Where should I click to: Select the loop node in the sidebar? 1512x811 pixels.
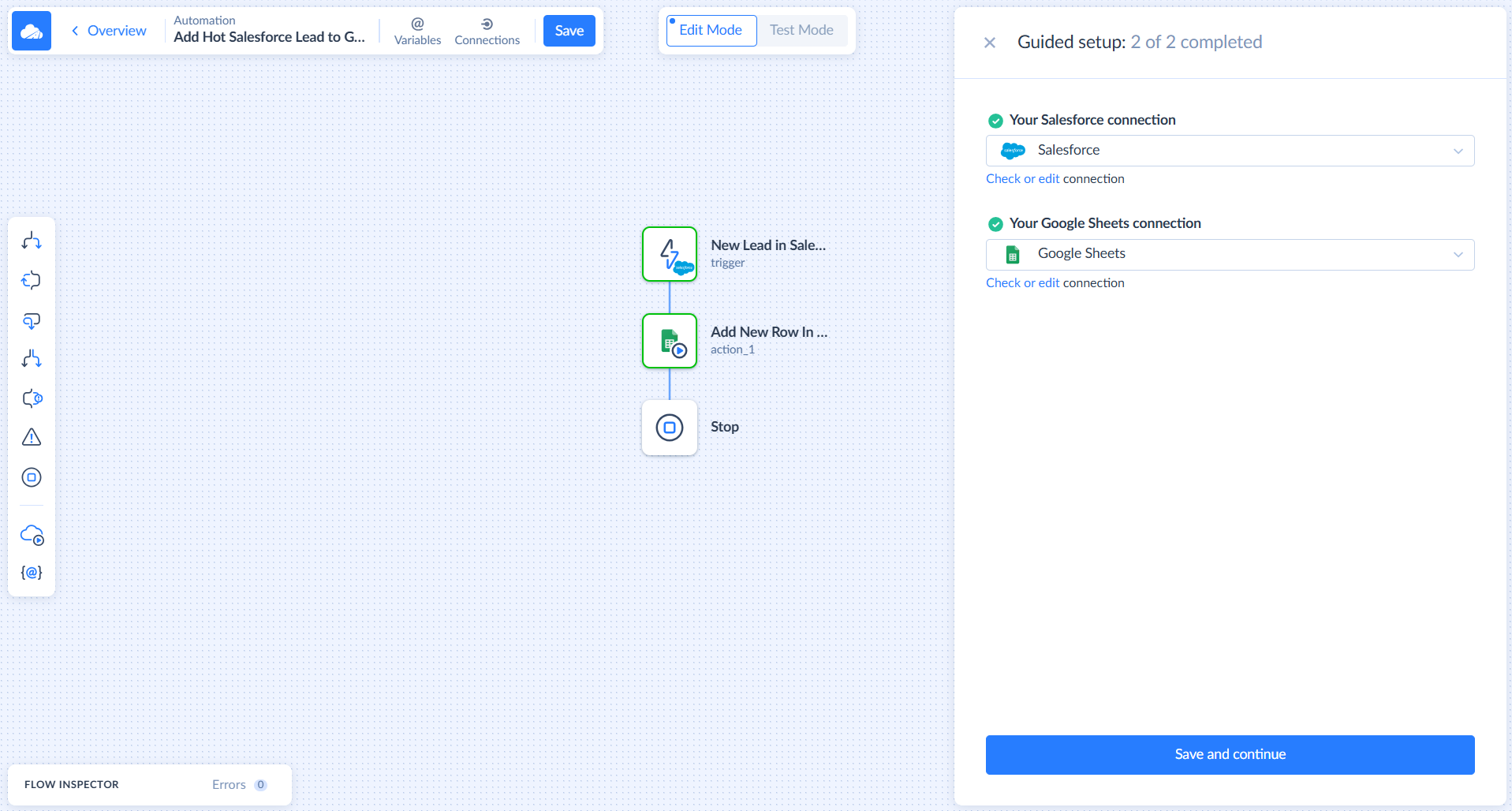[32, 280]
